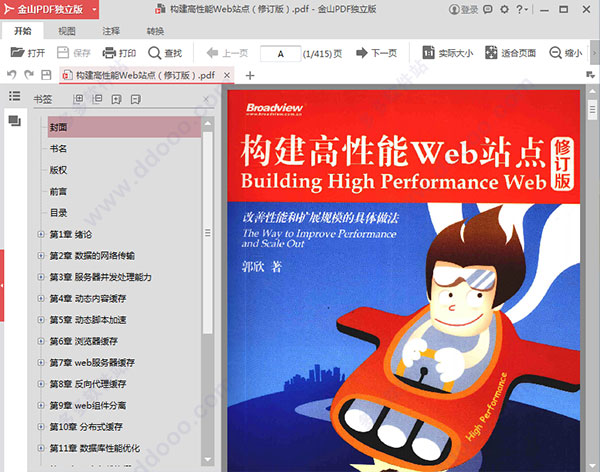Switch to the 开始 ribbon tab
Image resolution: width=600 pixels, height=472 pixels.
click(x=23, y=31)
